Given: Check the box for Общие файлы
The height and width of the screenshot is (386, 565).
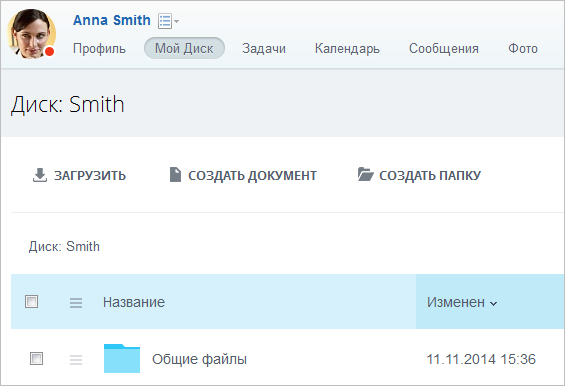Looking at the screenshot, I should [36, 359].
